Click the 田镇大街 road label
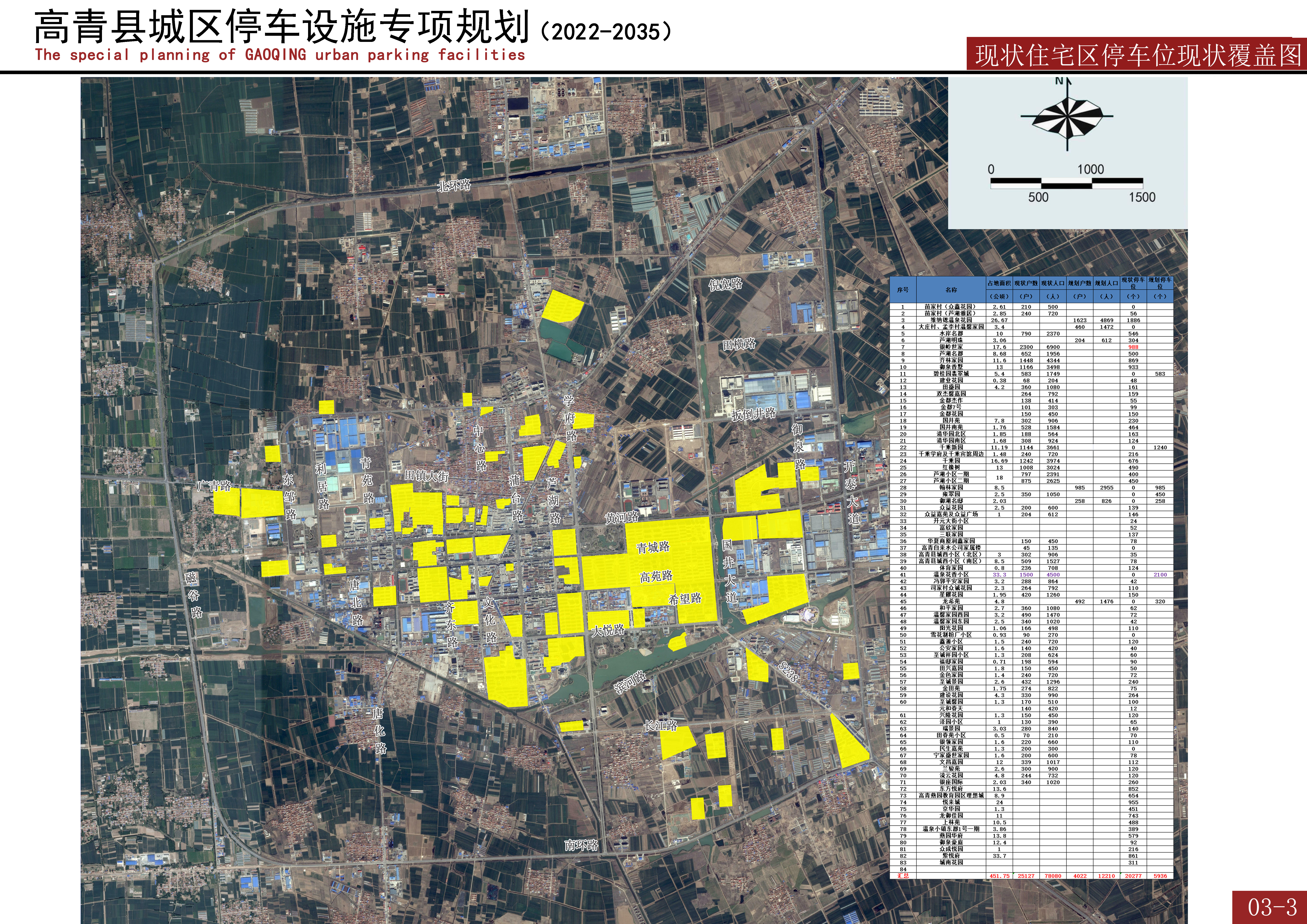Image resolution: width=1307 pixels, height=924 pixels. (426, 476)
